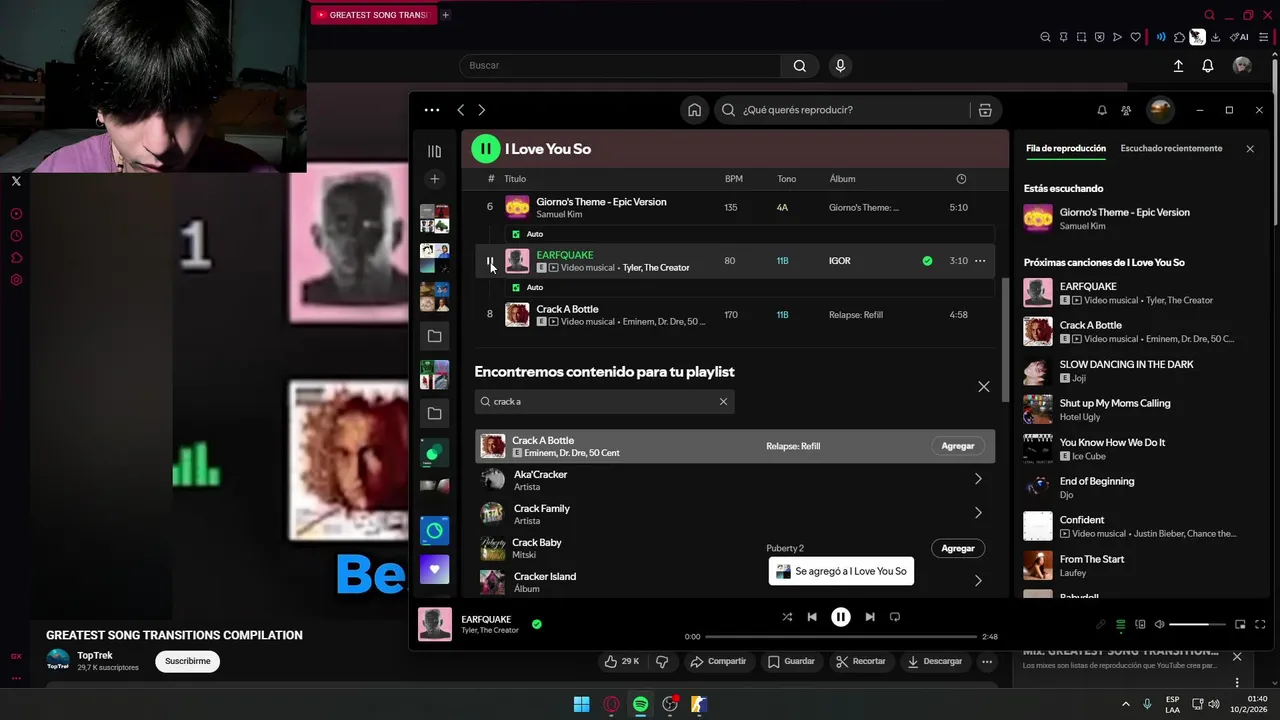1280x720 pixels.
Task: Pause EARFQUAKE from its track row
Action: (x=490, y=261)
